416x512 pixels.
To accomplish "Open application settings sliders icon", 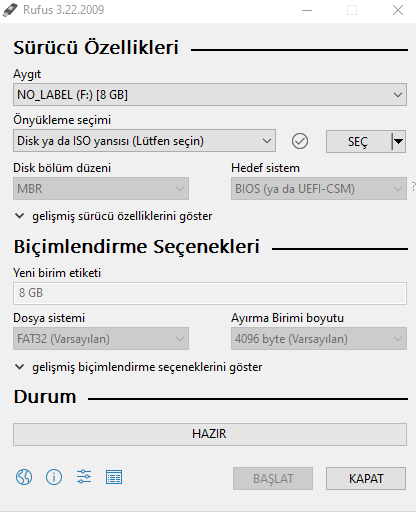I will pyautogui.click(x=84, y=477).
